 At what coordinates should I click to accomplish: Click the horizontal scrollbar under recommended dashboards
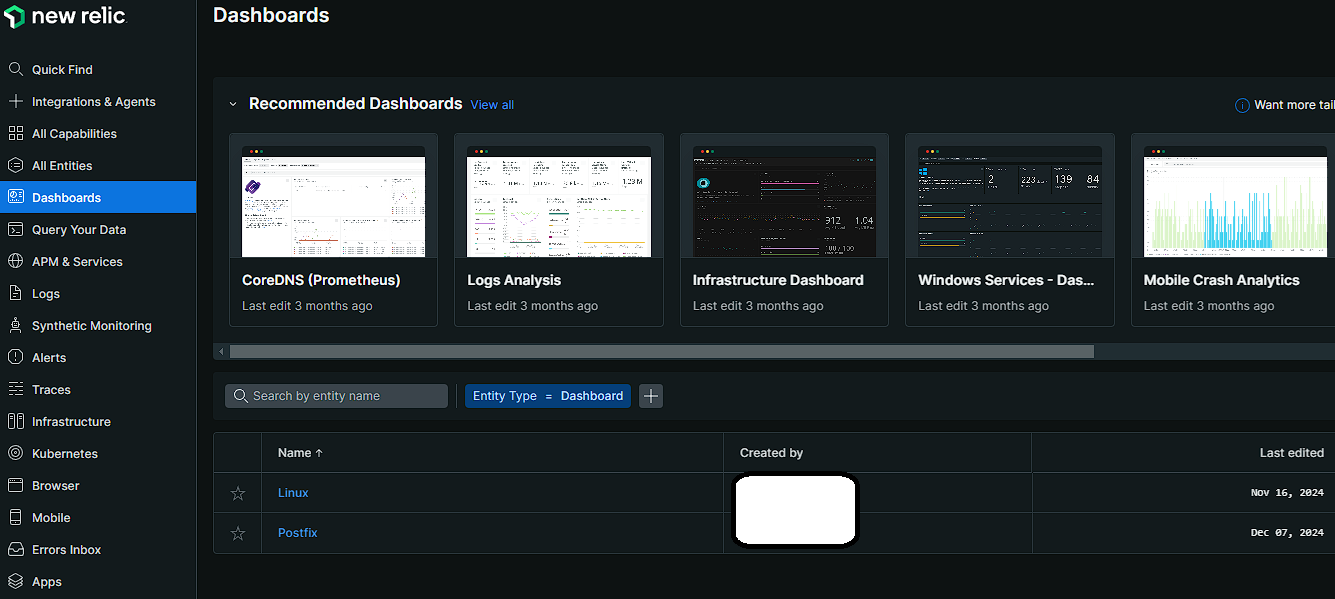click(661, 352)
